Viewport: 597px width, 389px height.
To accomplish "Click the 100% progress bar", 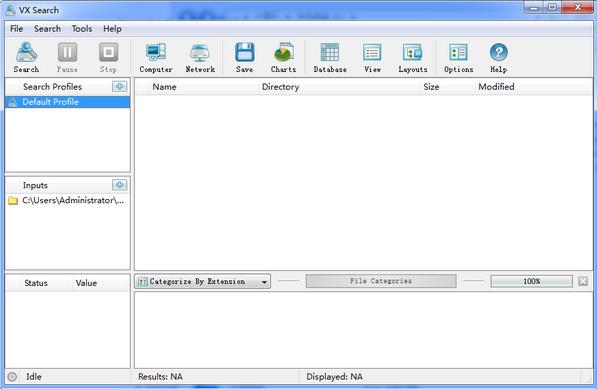I will coord(532,281).
